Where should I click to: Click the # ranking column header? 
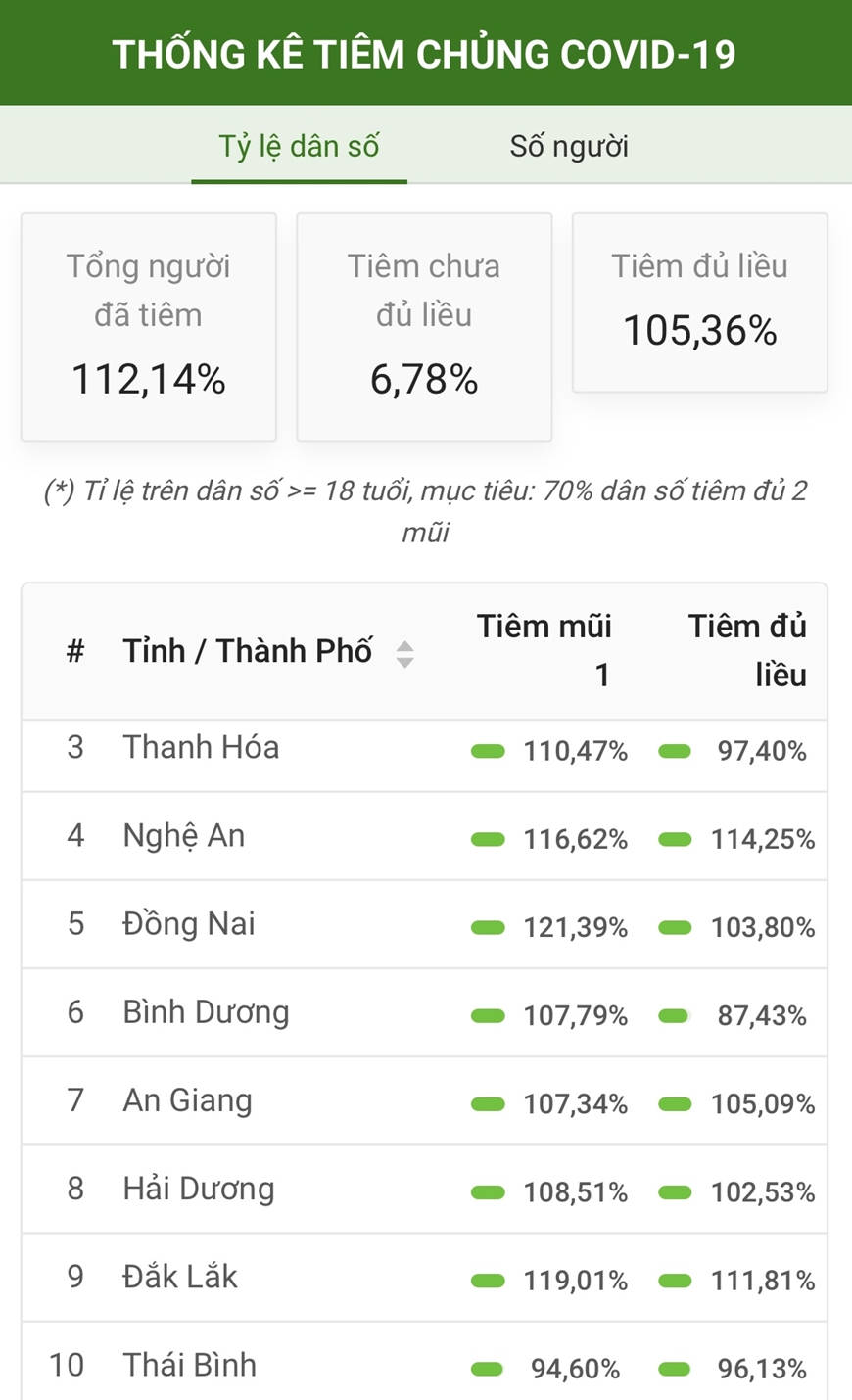(75, 651)
